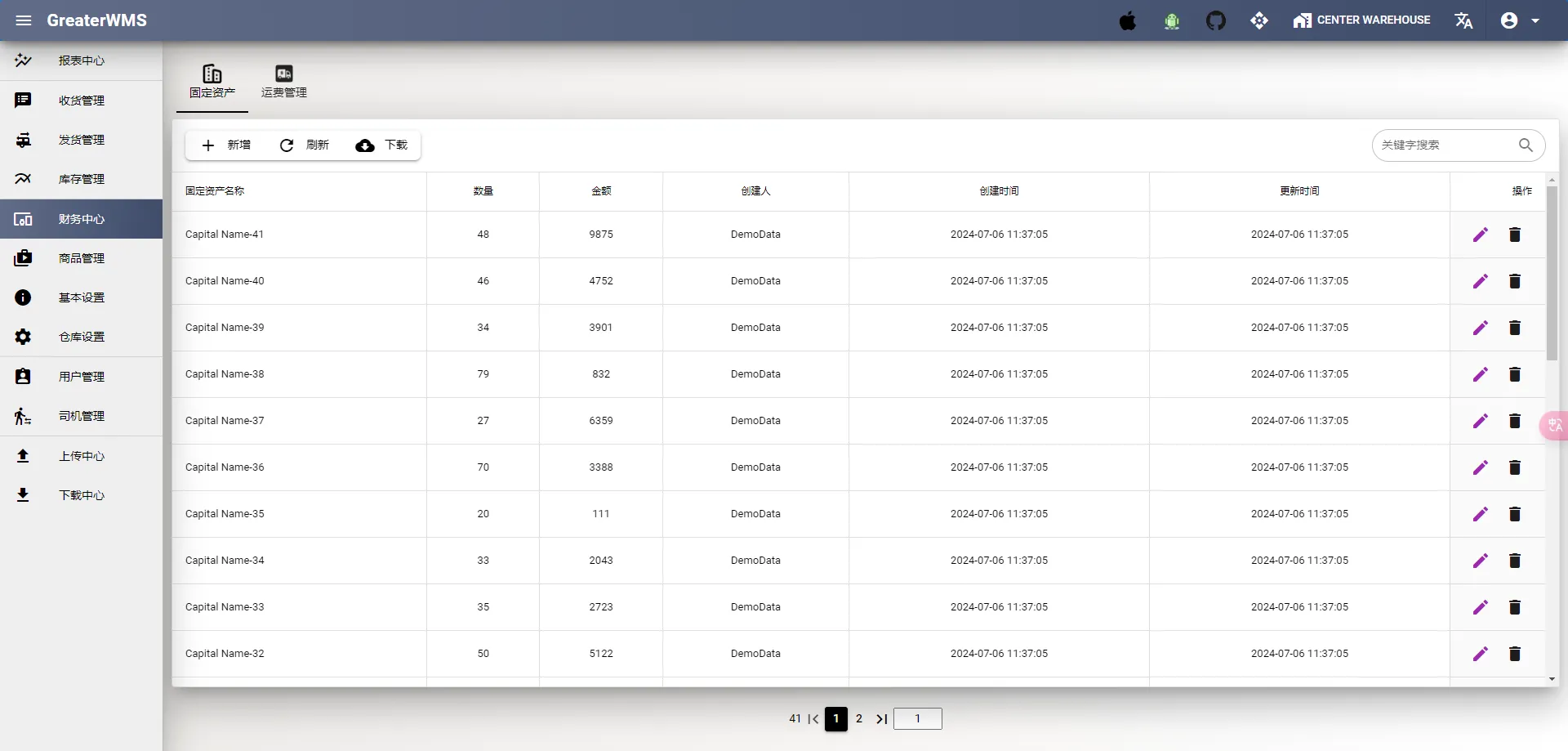The width and height of the screenshot is (1568, 751).
Task: Edit Capital Name-37 row
Action: point(1481,421)
